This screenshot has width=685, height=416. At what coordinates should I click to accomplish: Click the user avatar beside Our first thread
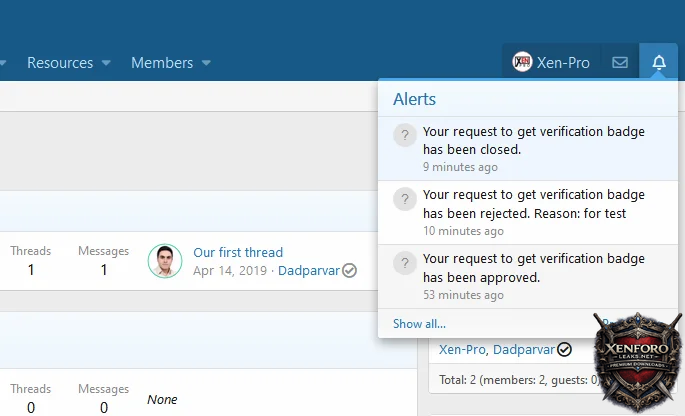pyautogui.click(x=165, y=261)
